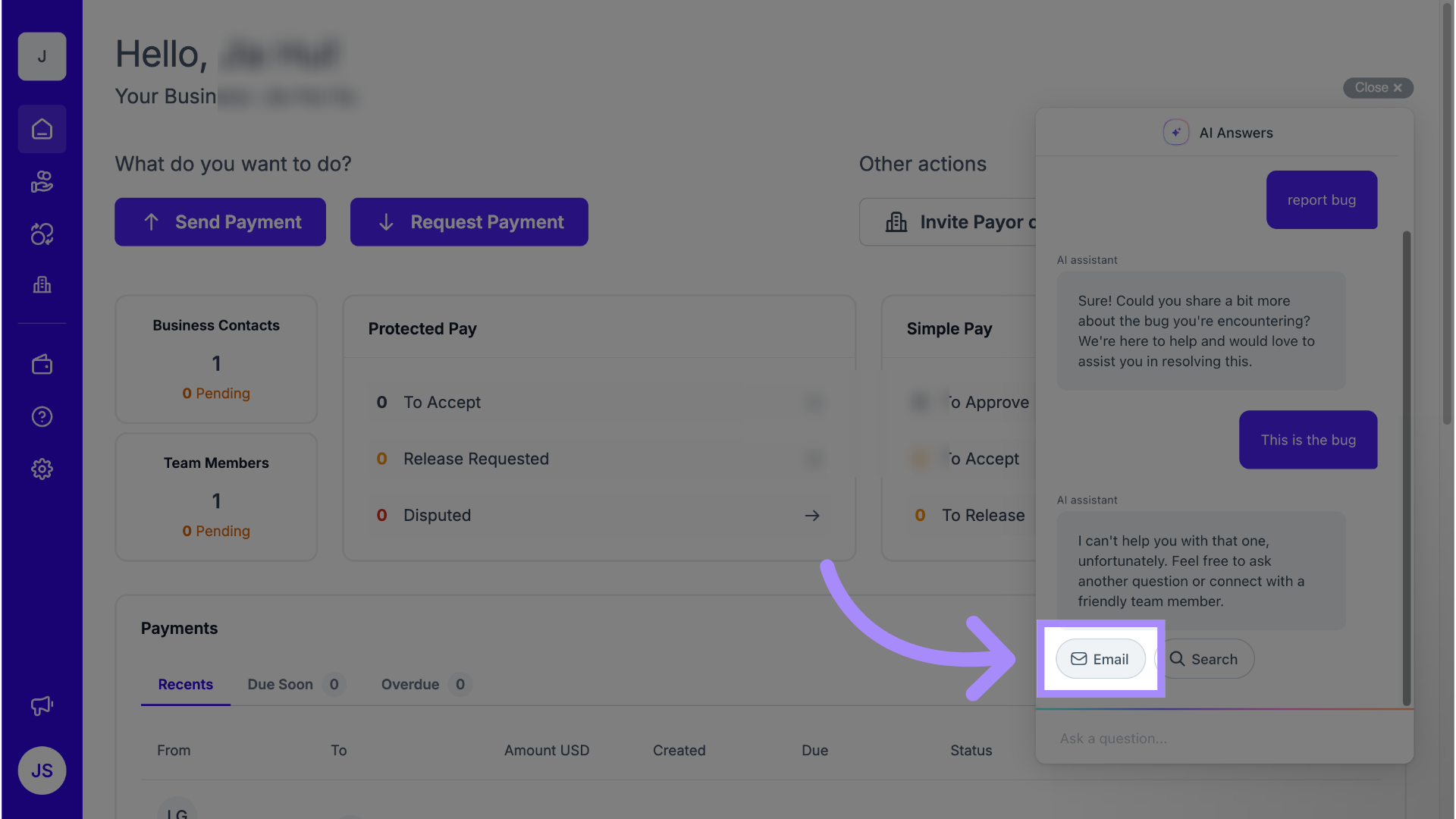This screenshot has height=819, width=1456.
Task: Open the help question mark icon
Action: click(x=42, y=416)
